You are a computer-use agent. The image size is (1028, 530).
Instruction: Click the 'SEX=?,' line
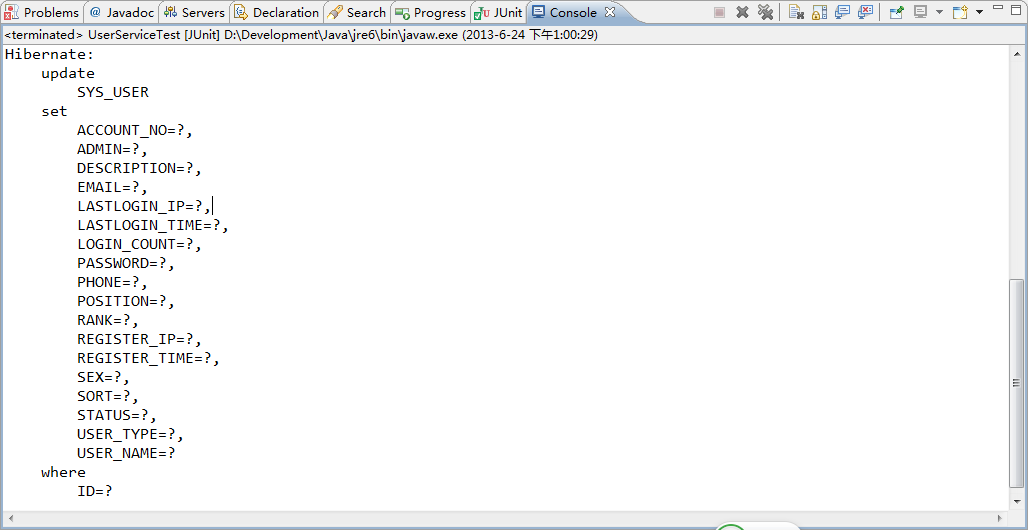tap(104, 377)
